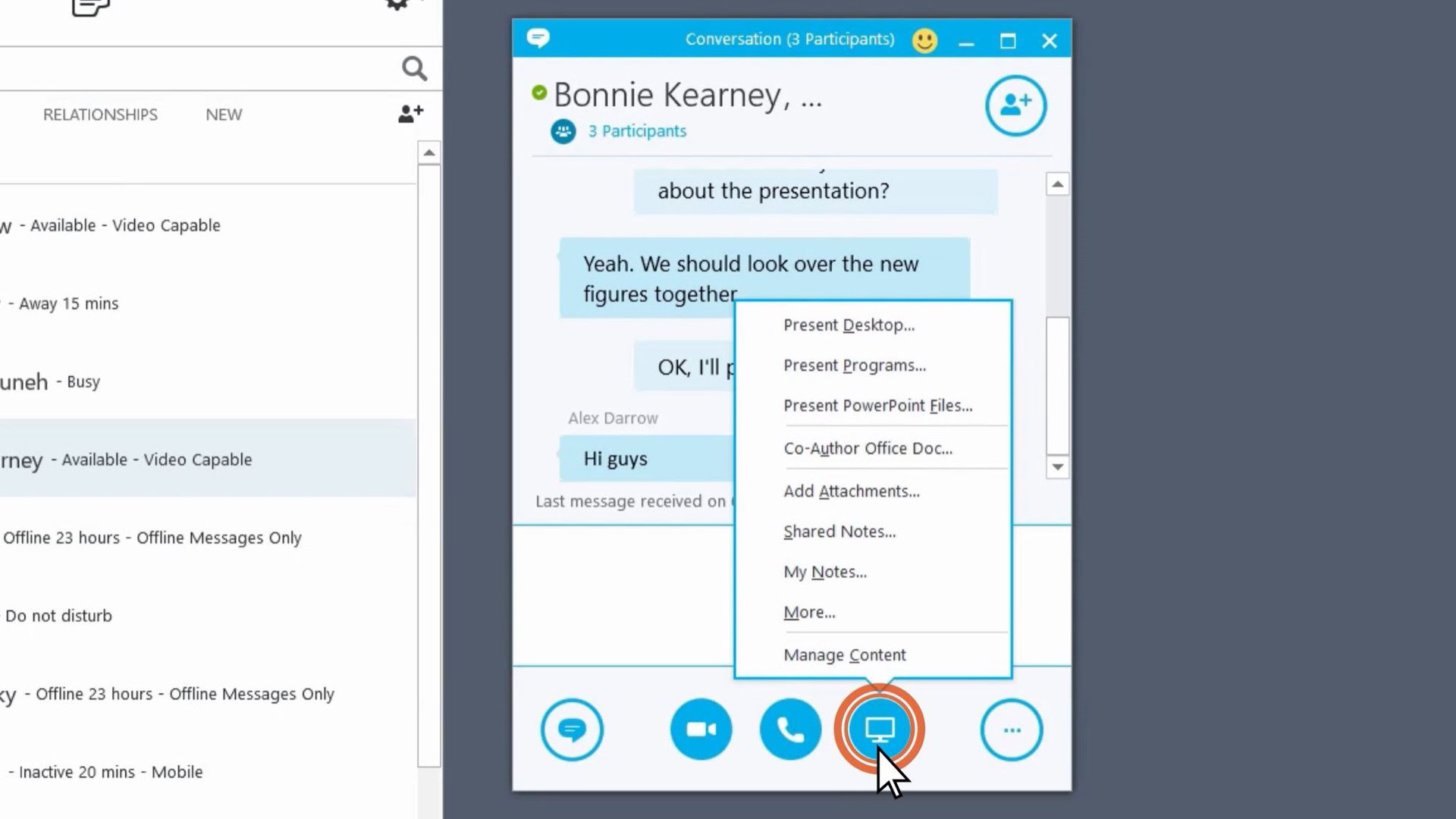
Task: Switch to the RELATIONSHIPS tab
Action: coord(99,115)
